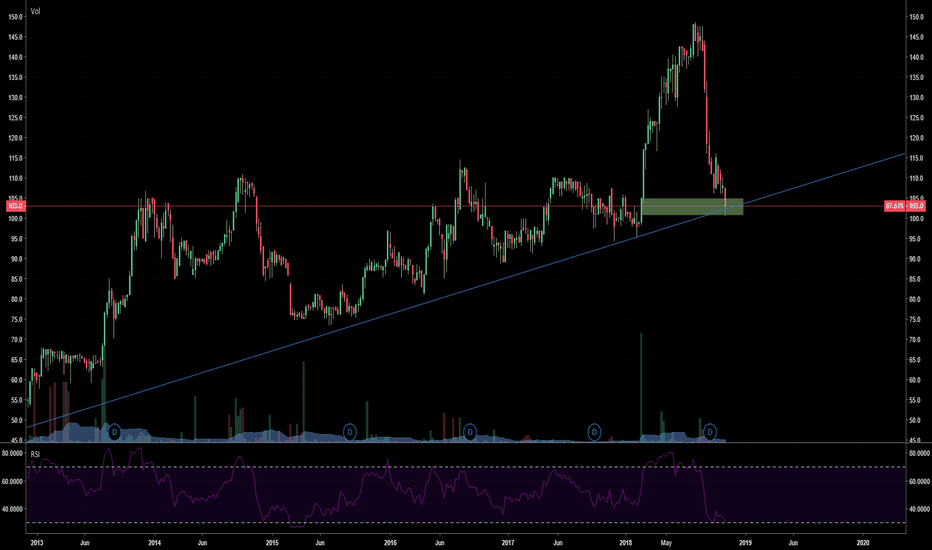Click the RSI lower dashed oversold line
The image size is (932, 550).
(465, 523)
